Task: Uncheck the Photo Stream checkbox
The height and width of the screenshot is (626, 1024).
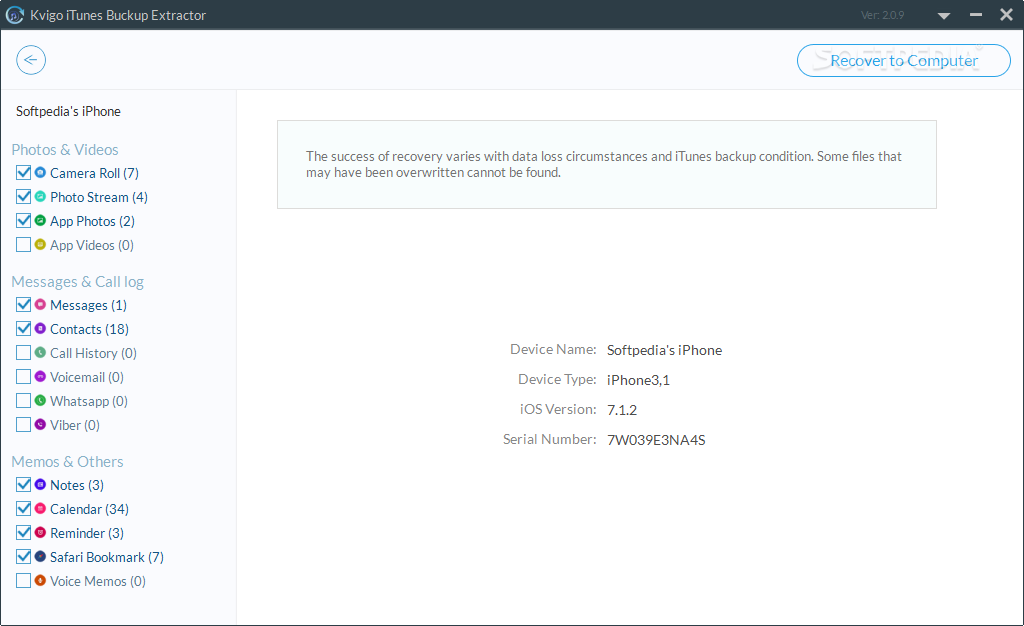Action: coord(24,196)
